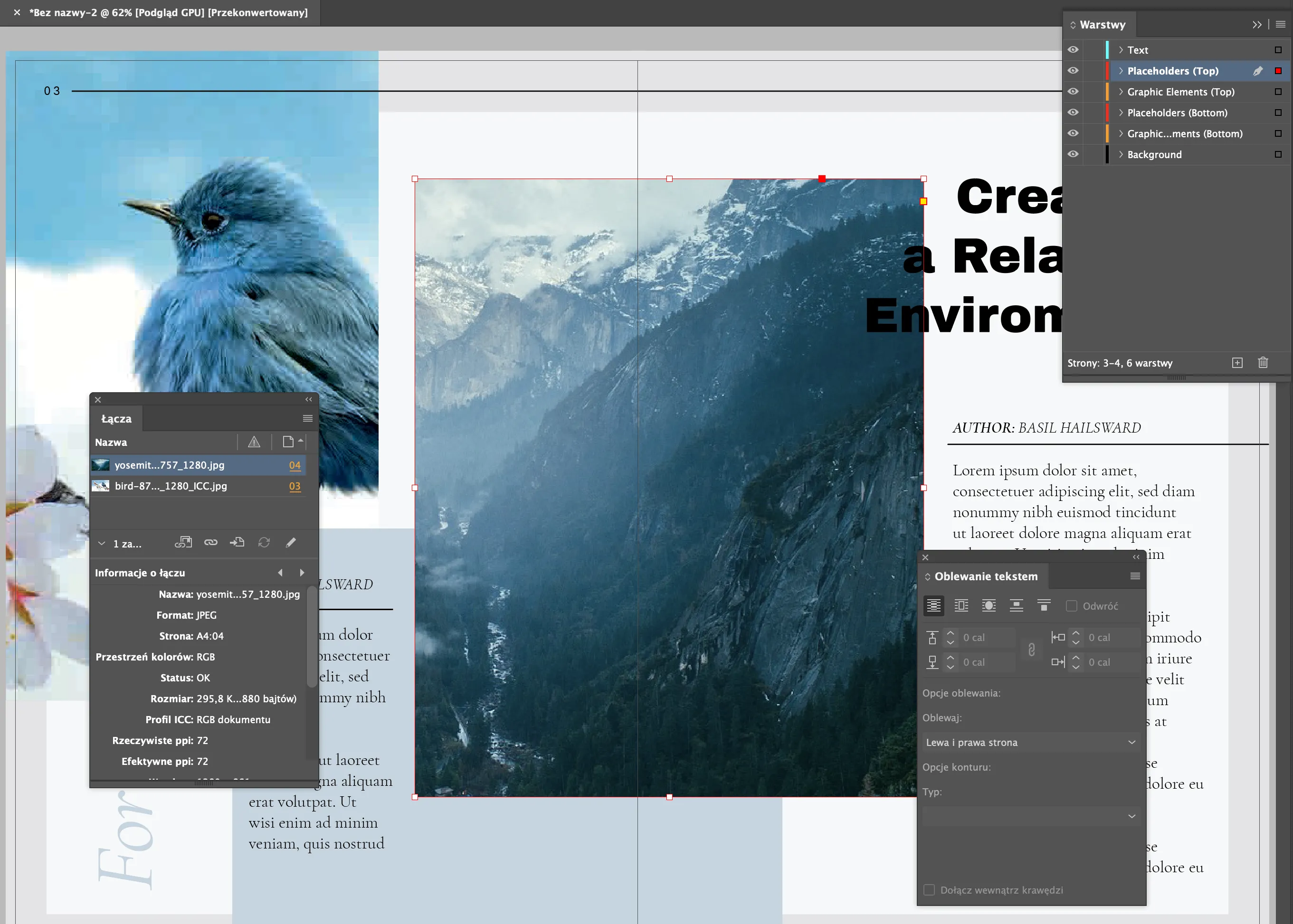
Task: Click next link arrow in Informacje o łączu
Action: [x=302, y=572]
